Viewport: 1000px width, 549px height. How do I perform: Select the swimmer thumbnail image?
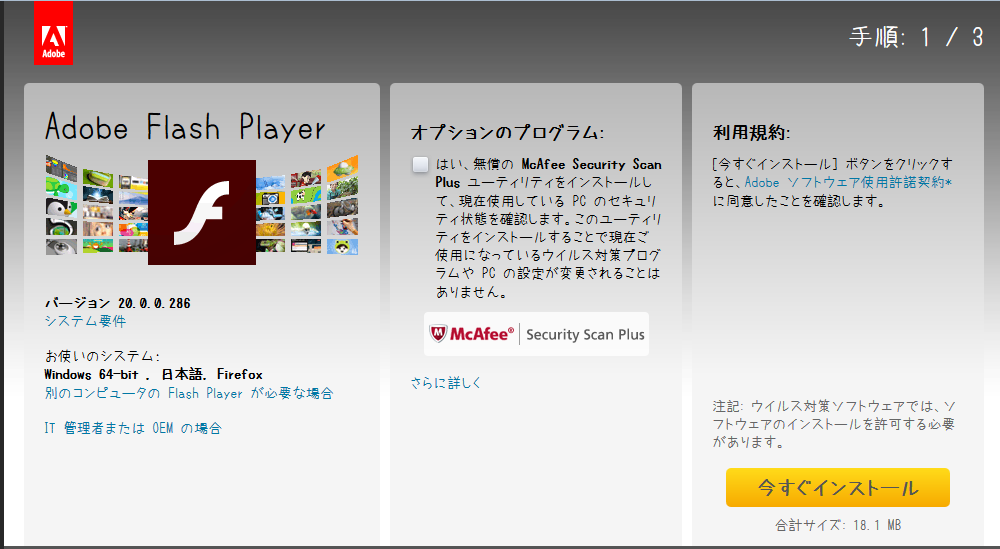tap(306, 229)
